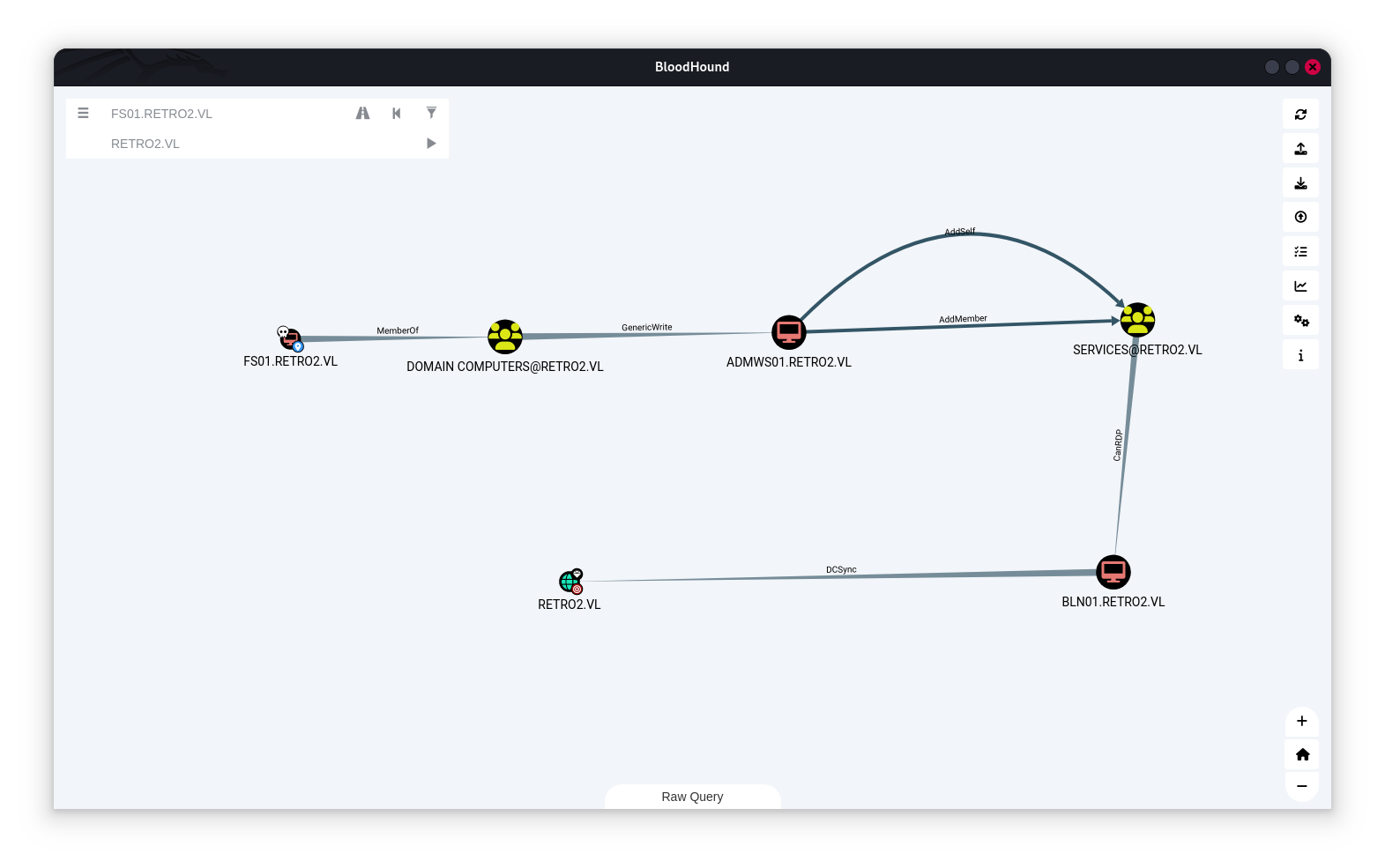
Task: Open the upload data icon
Action: pyautogui.click(x=1300, y=218)
